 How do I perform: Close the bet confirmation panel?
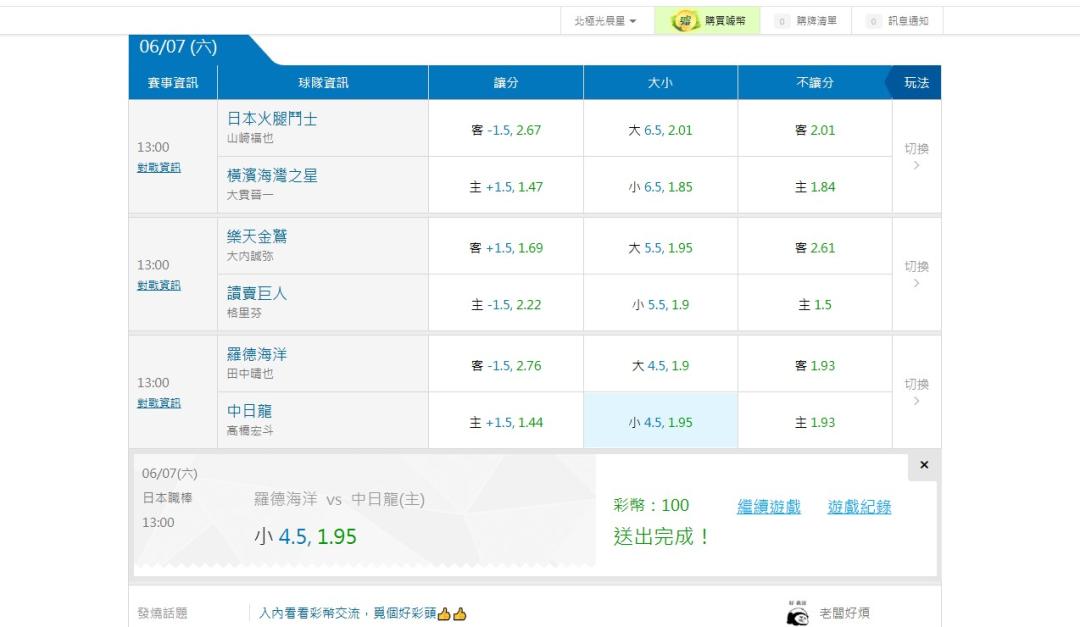(x=924, y=465)
